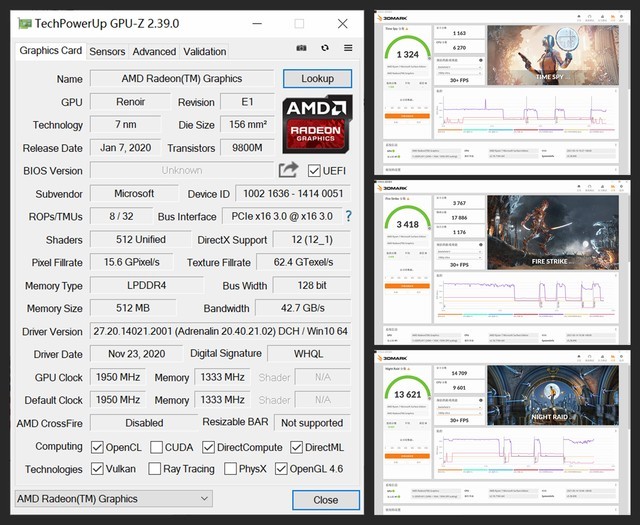Click the NIGHT RAID benchmark thumbnail

pyautogui.click(x=553, y=395)
